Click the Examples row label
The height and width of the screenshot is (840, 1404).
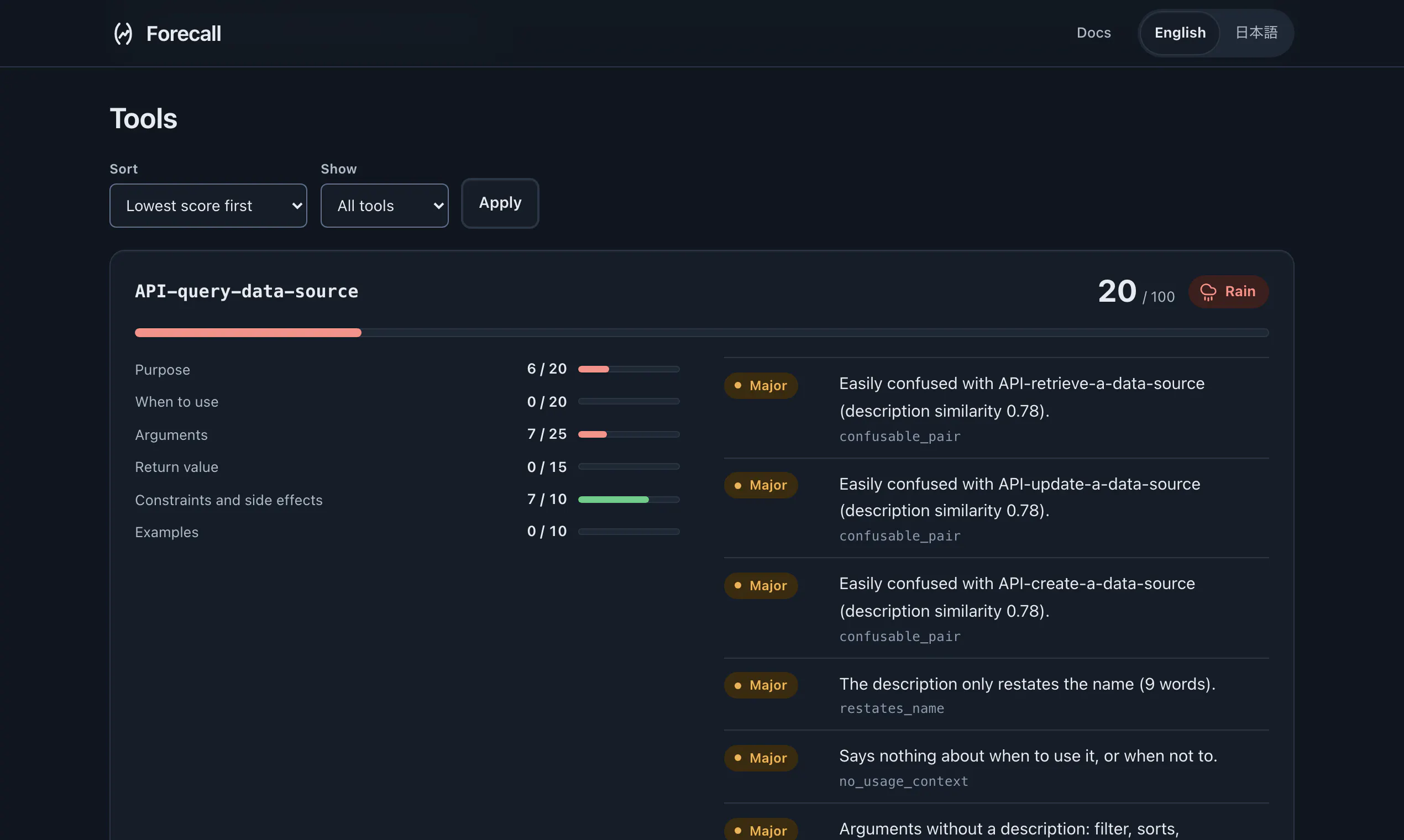[166, 532]
